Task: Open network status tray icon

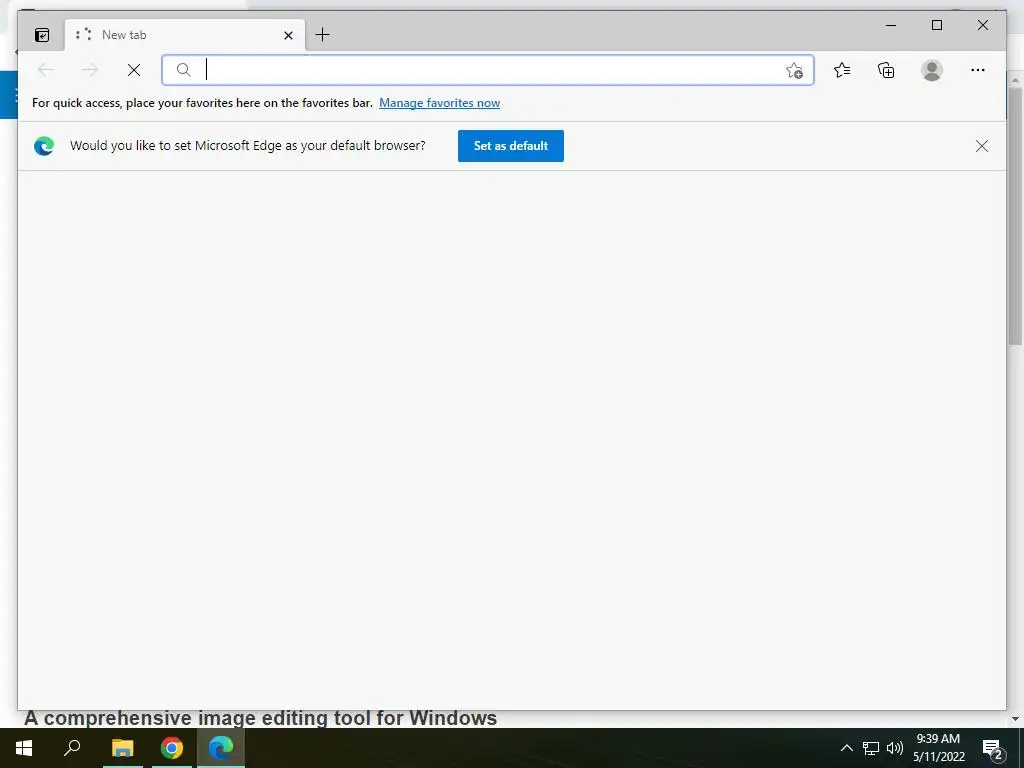Action: coord(871,748)
